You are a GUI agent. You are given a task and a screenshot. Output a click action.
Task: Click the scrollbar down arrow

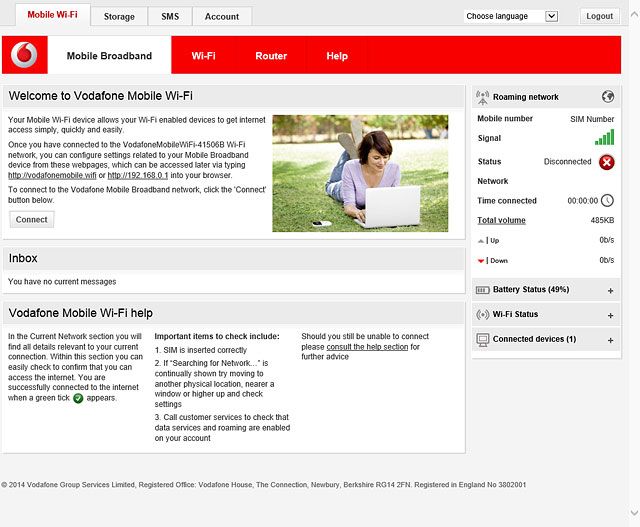click(634, 513)
